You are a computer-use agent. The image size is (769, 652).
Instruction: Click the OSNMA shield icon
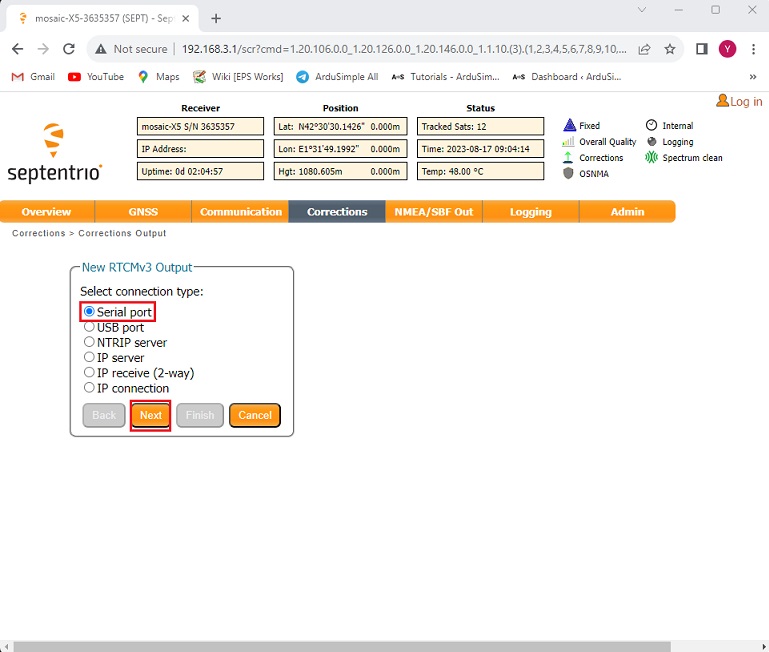coord(569,173)
